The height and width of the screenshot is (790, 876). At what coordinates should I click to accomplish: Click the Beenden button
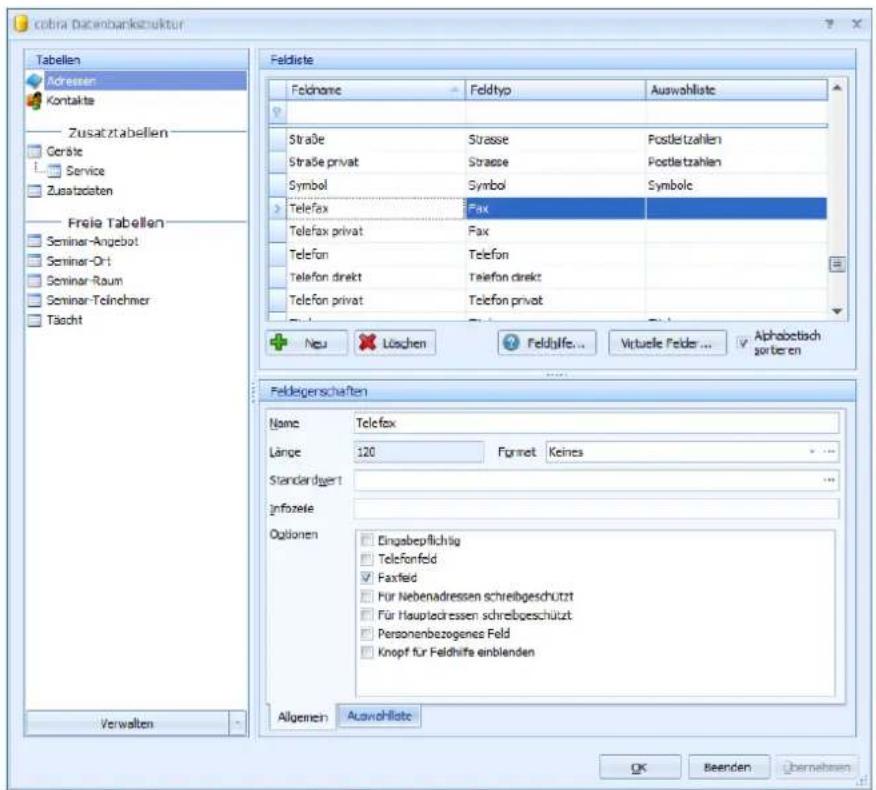(x=729, y=767)
